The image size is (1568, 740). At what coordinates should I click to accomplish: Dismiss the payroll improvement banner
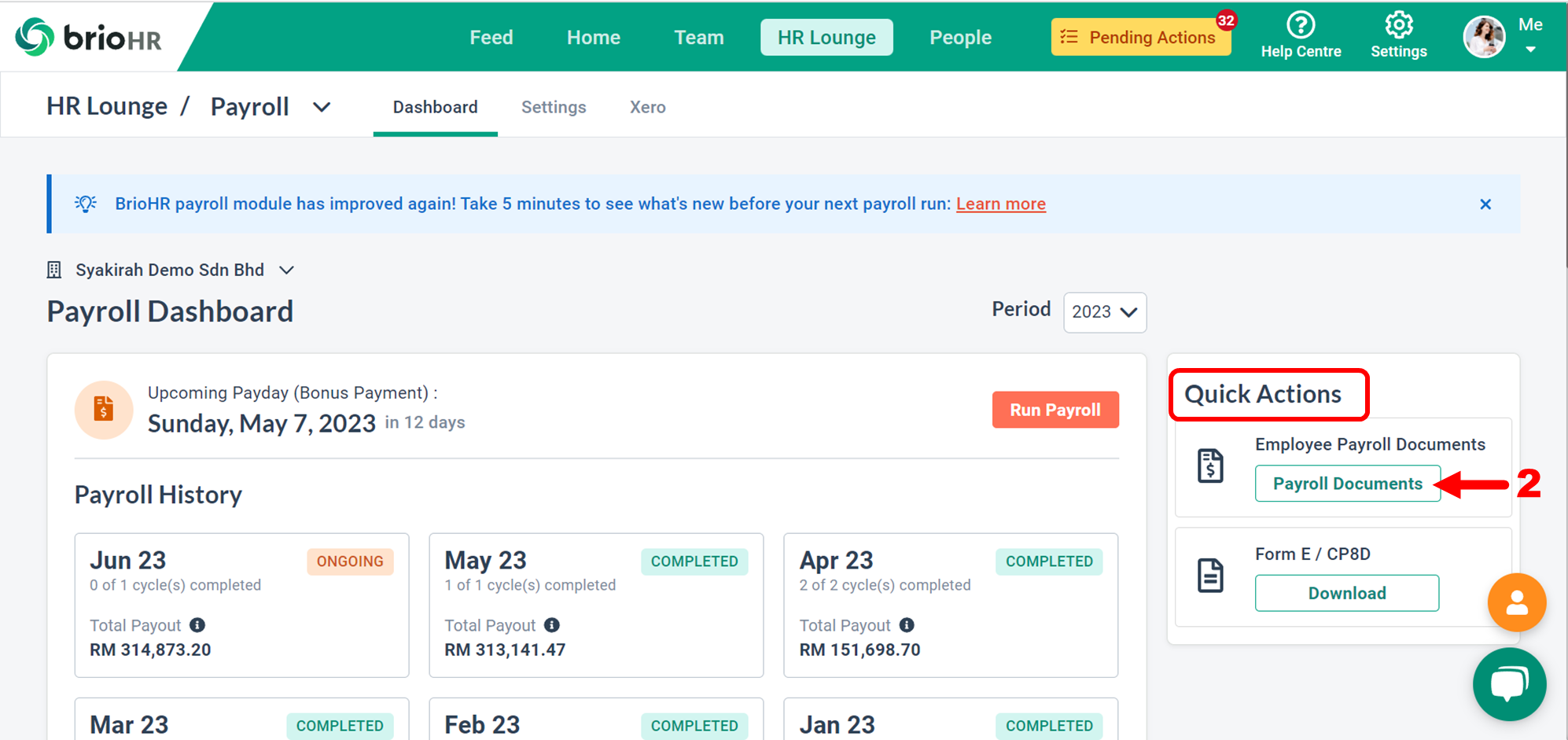pyautogui.click(x=1485, y=204)
